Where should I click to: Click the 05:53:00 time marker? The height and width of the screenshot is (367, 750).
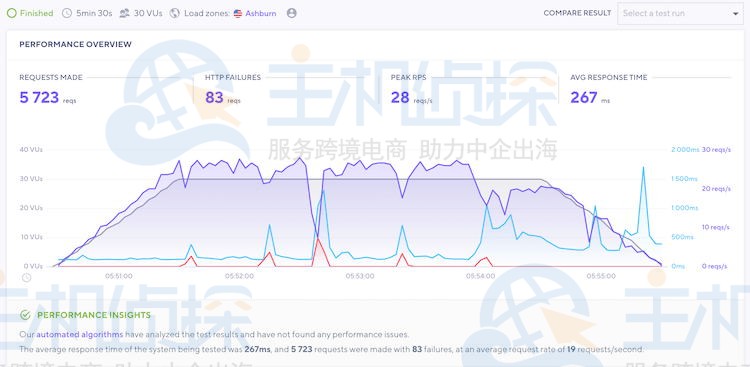point(360,276)
